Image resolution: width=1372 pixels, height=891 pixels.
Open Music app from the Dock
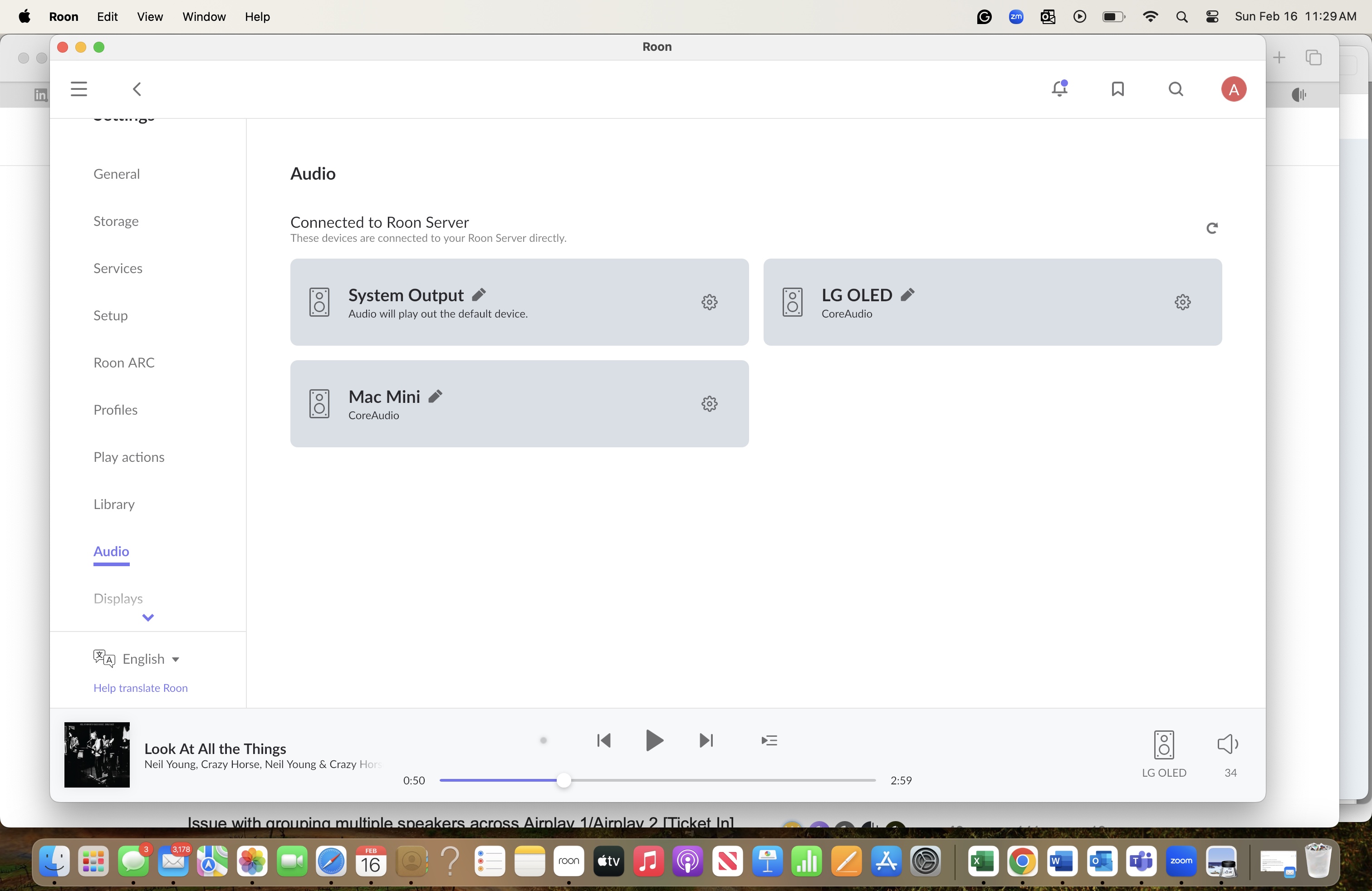click(x=648, y=862)
